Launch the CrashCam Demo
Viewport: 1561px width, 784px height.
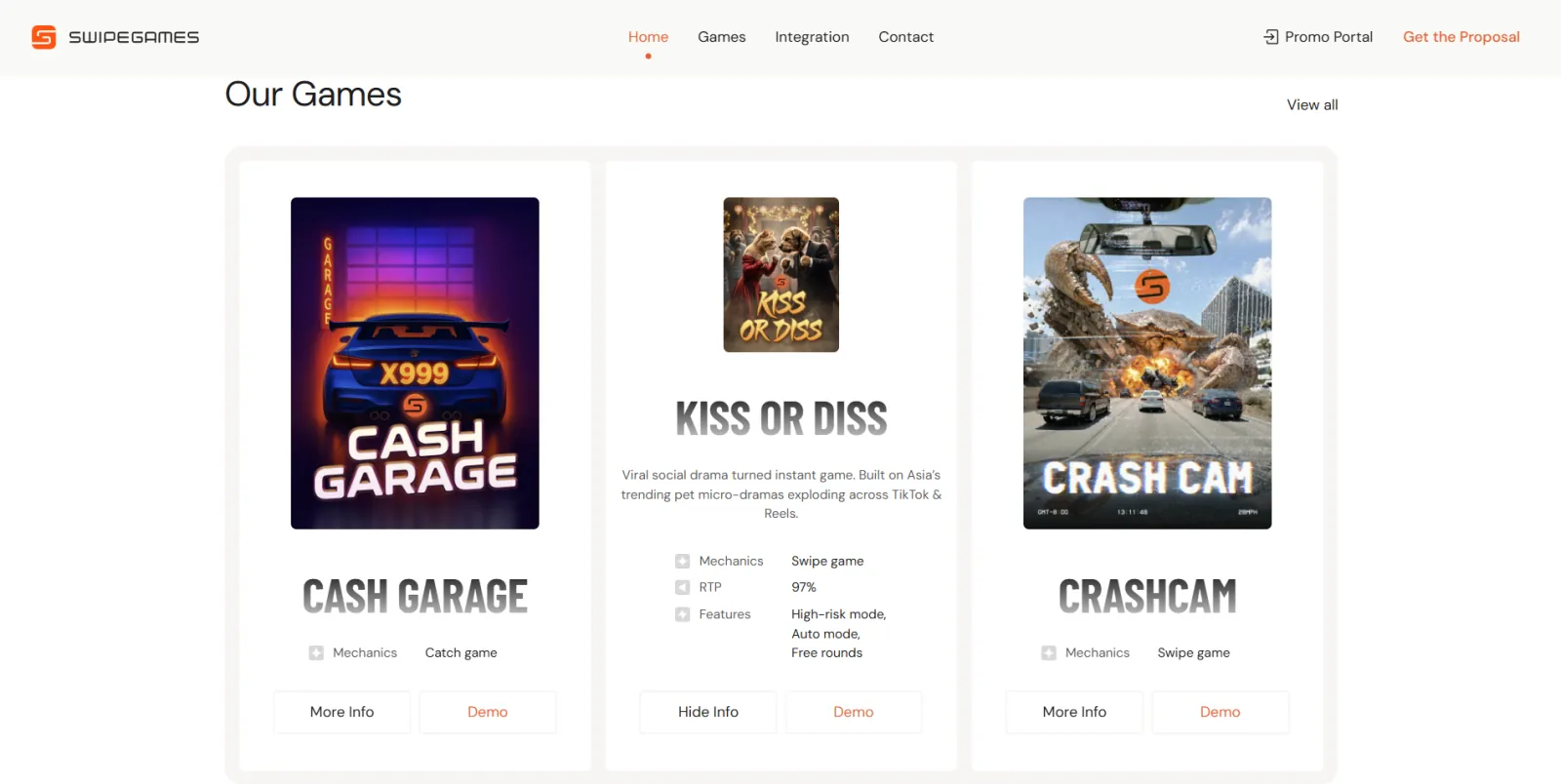click(1221, 712)
